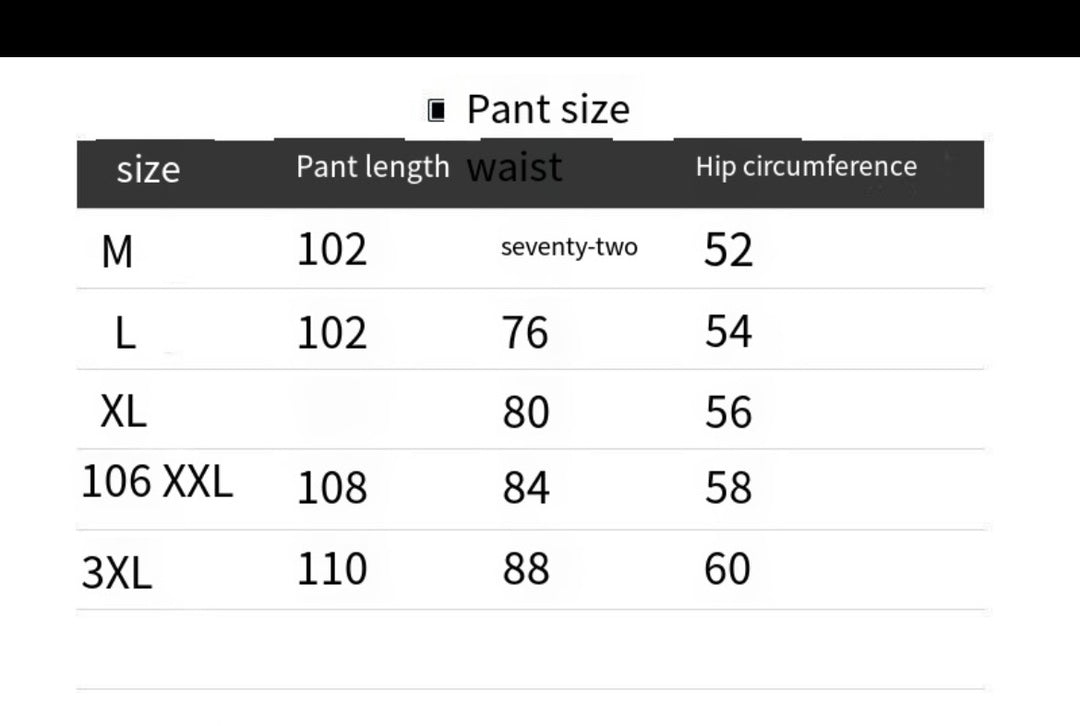Image resolution: width=1080 pixels, height=726 pixels.
Task: Click waist value 84 in the XXL row
Action: click(525, 488)
